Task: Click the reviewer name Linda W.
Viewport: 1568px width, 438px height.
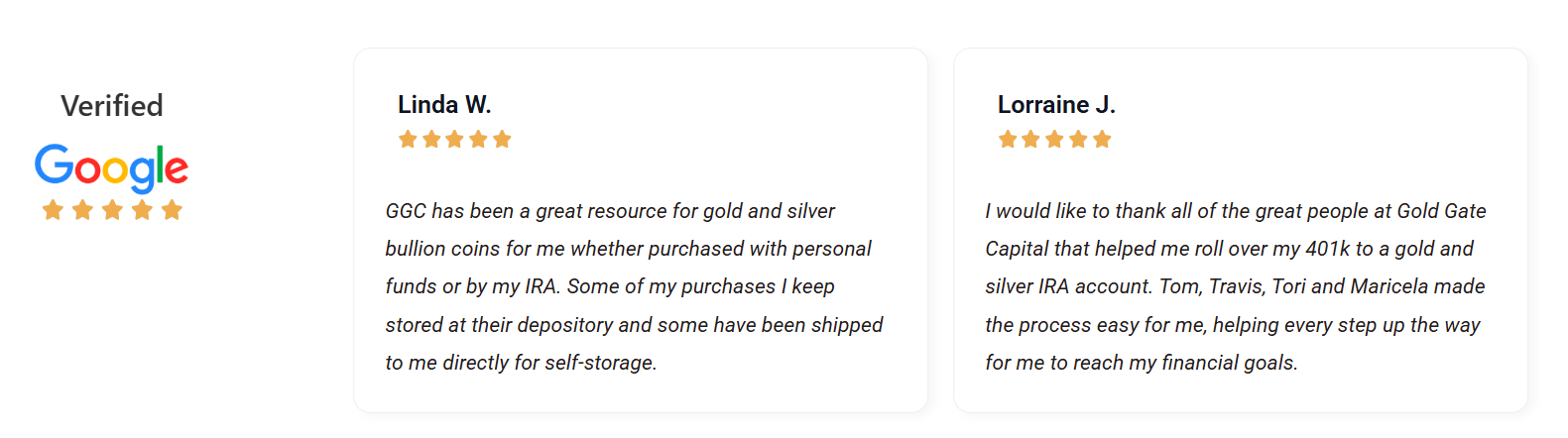Action: pyautogui.click(x=444, y=105)
